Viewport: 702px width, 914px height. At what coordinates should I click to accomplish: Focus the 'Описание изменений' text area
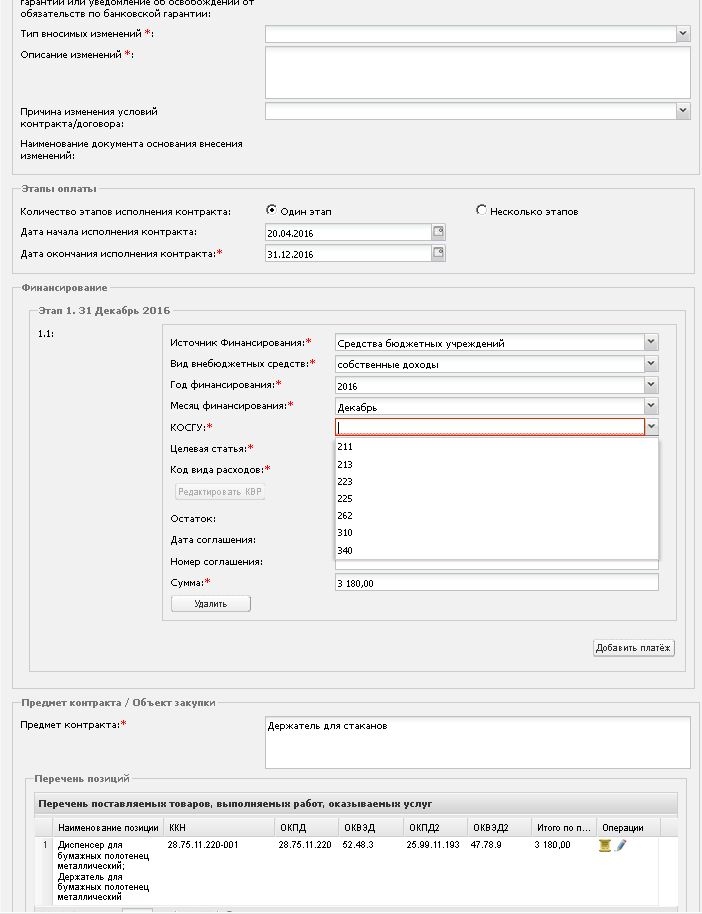coord(478,72)
